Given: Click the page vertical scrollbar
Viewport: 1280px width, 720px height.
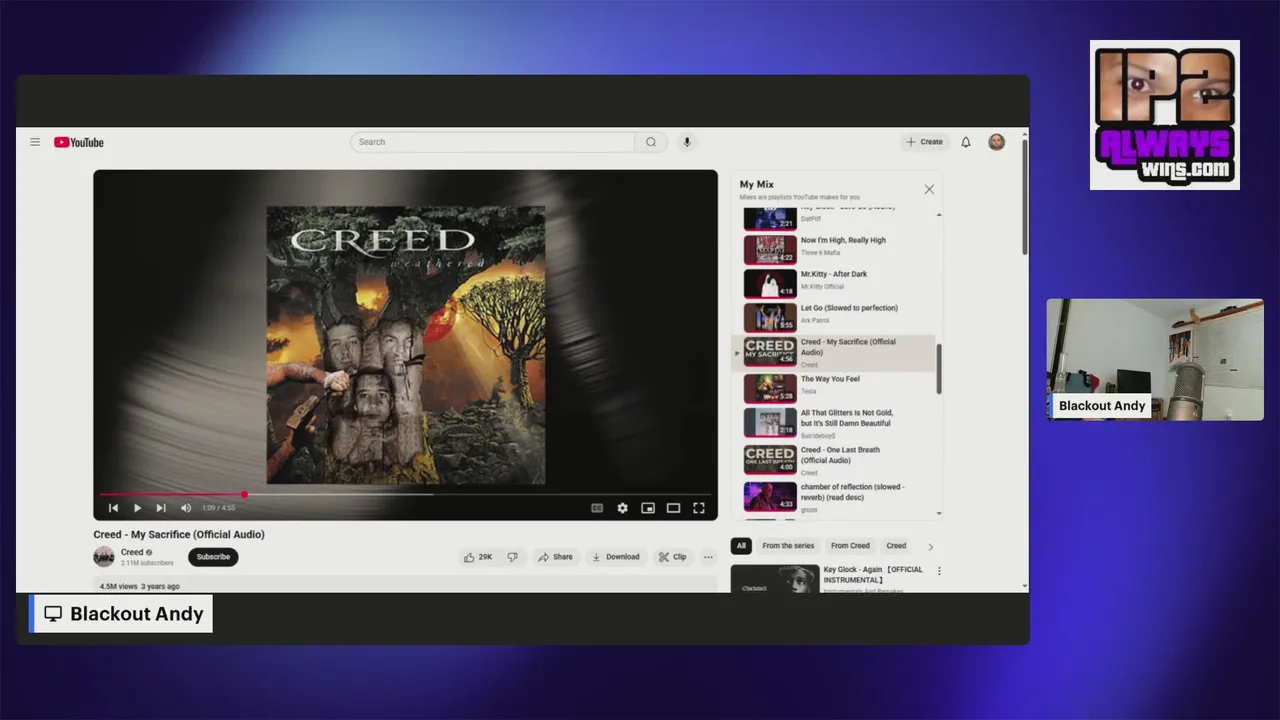Looking at the screenshot, I should (1024, 197).
